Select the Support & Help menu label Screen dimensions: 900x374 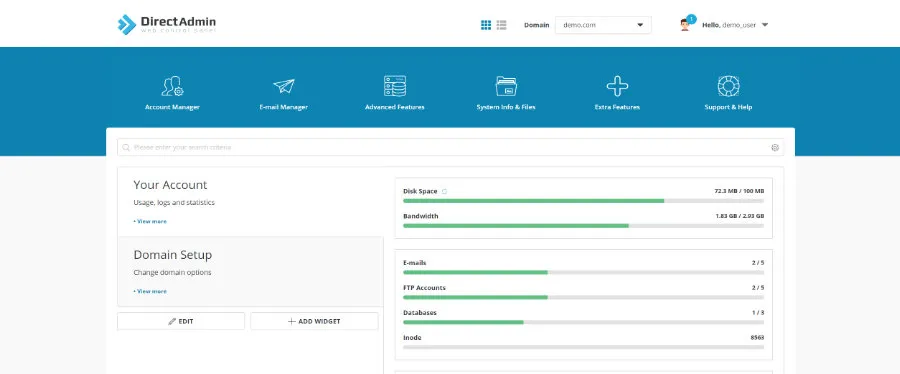click(x=728, y=107)
